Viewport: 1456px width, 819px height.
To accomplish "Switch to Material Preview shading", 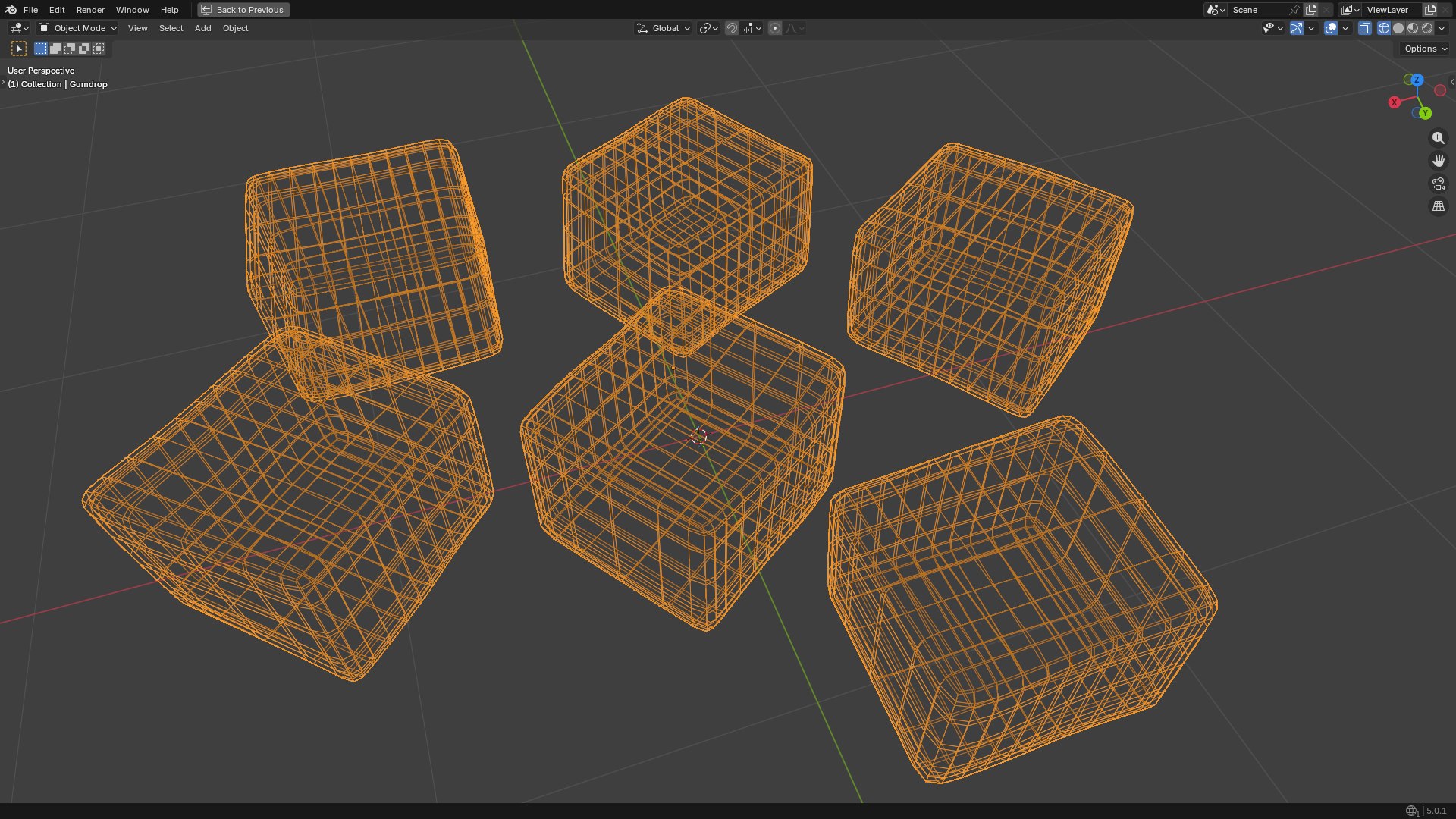I will coord(1413,28).
